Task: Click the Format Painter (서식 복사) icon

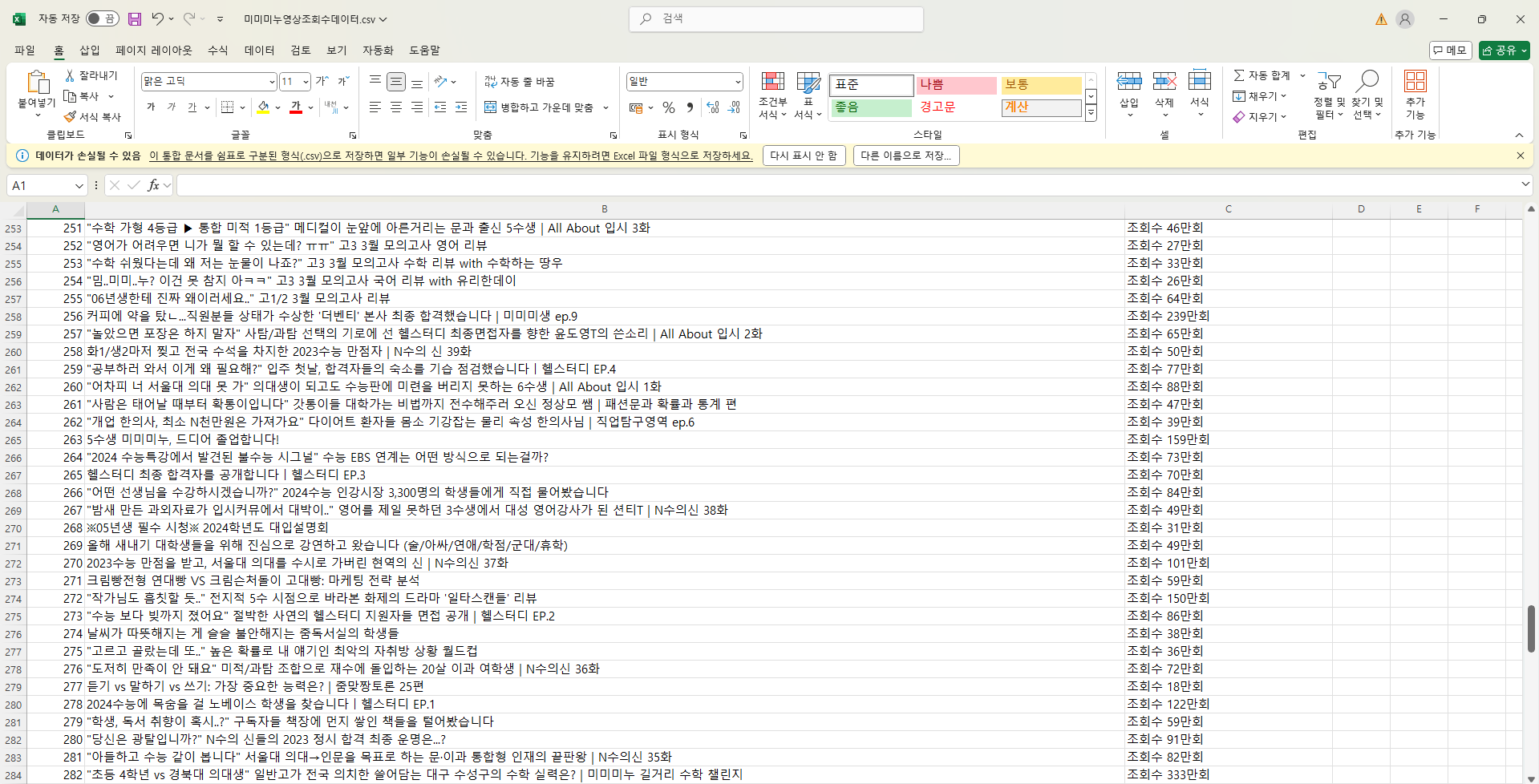Action: point(71,117)
